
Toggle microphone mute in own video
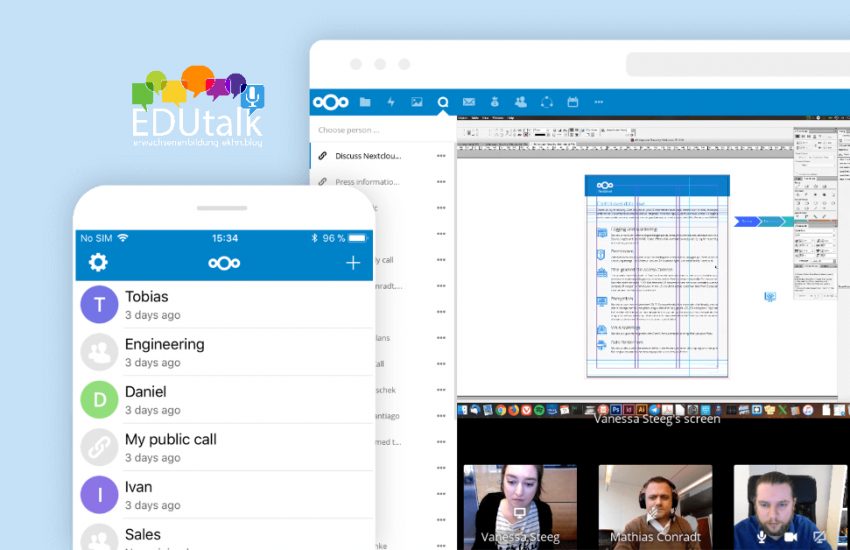point(762,536)
